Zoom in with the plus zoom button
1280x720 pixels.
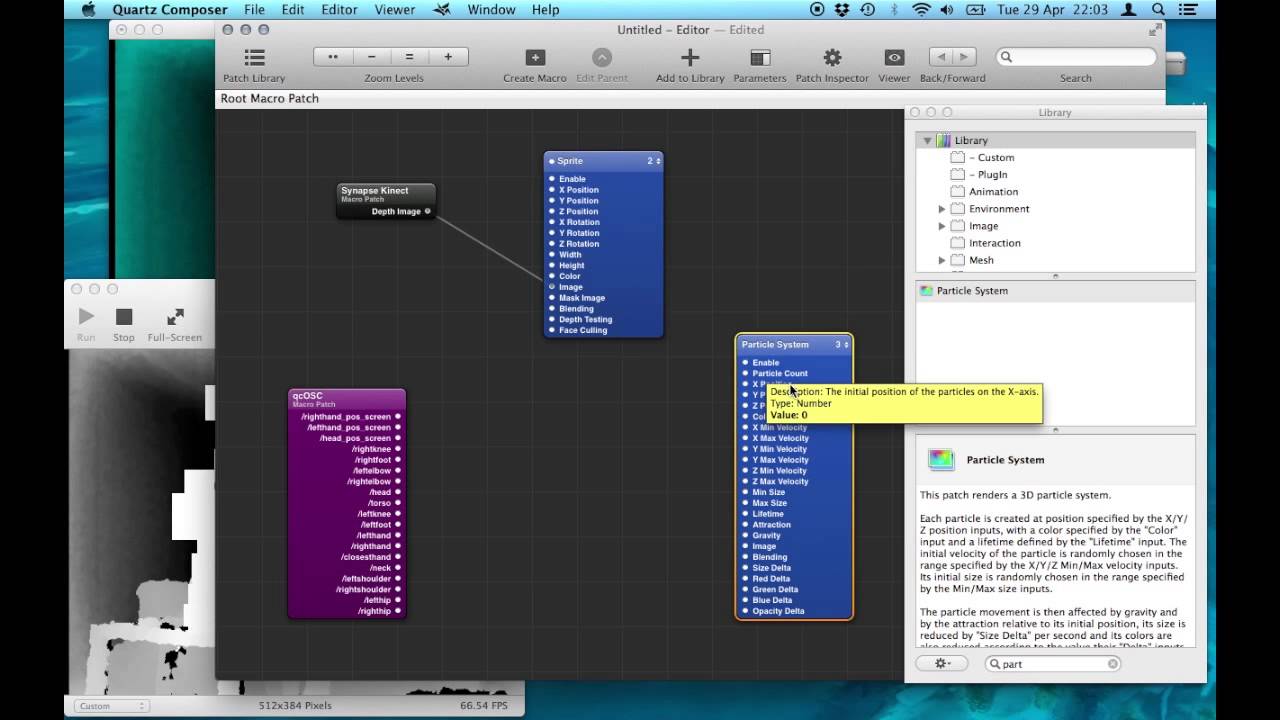(x=448, y=57)
